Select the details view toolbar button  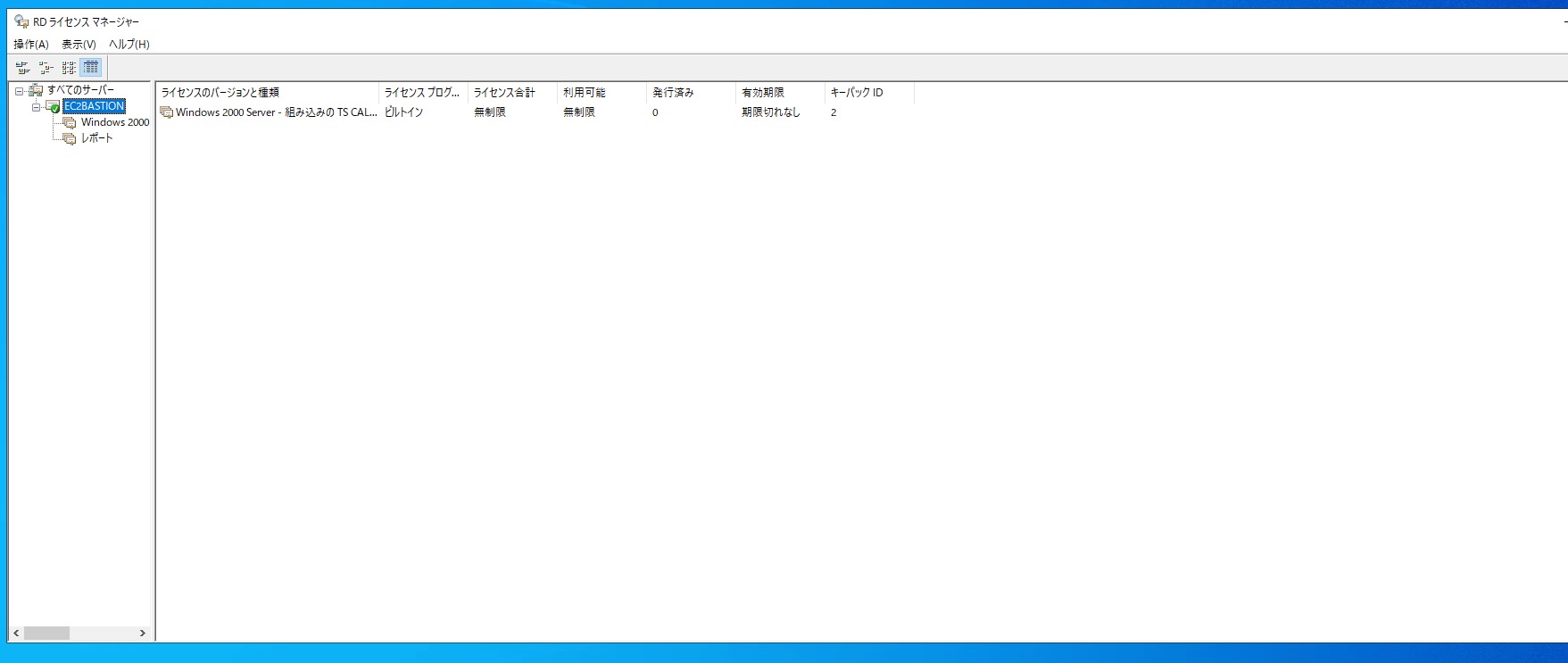click(x=91, y=68)
